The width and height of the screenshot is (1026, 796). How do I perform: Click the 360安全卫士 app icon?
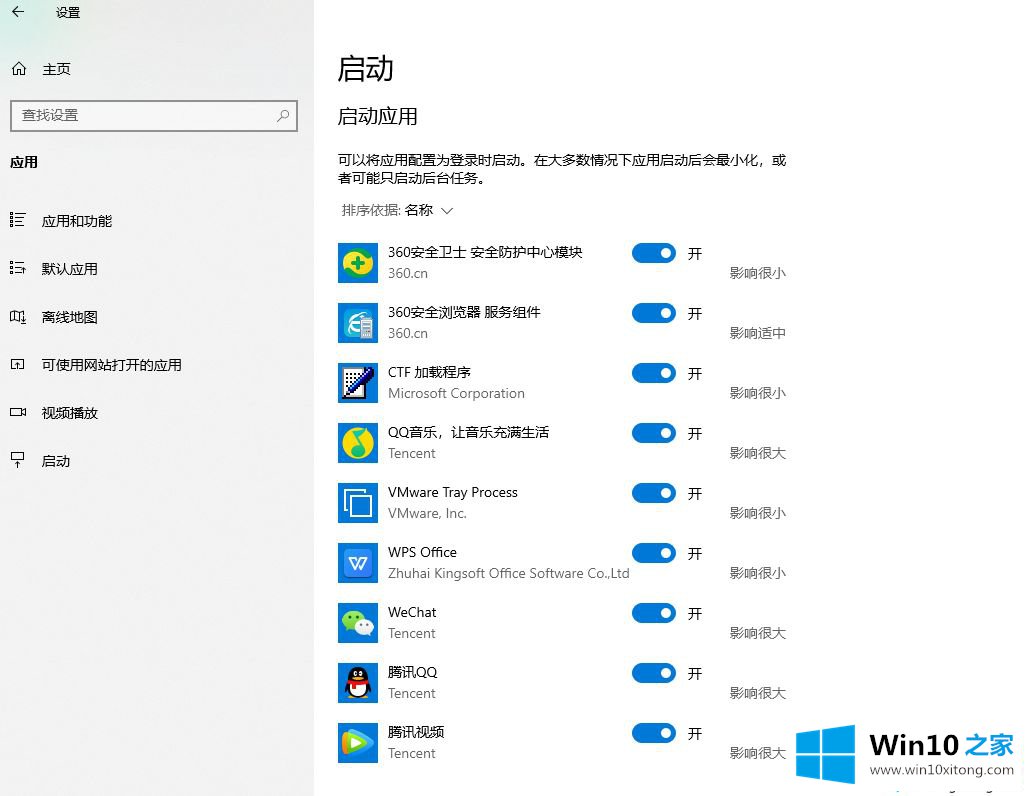click(357, 263)
